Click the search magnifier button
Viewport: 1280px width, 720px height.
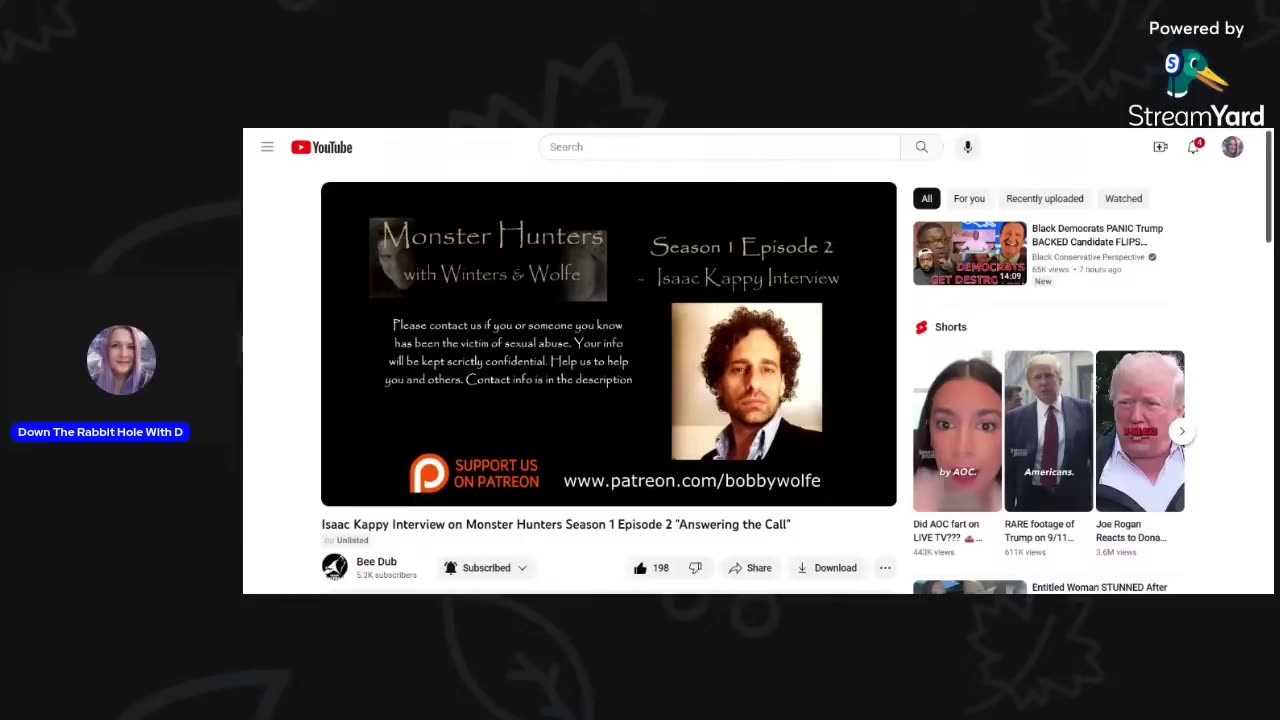tap(921, 147)
